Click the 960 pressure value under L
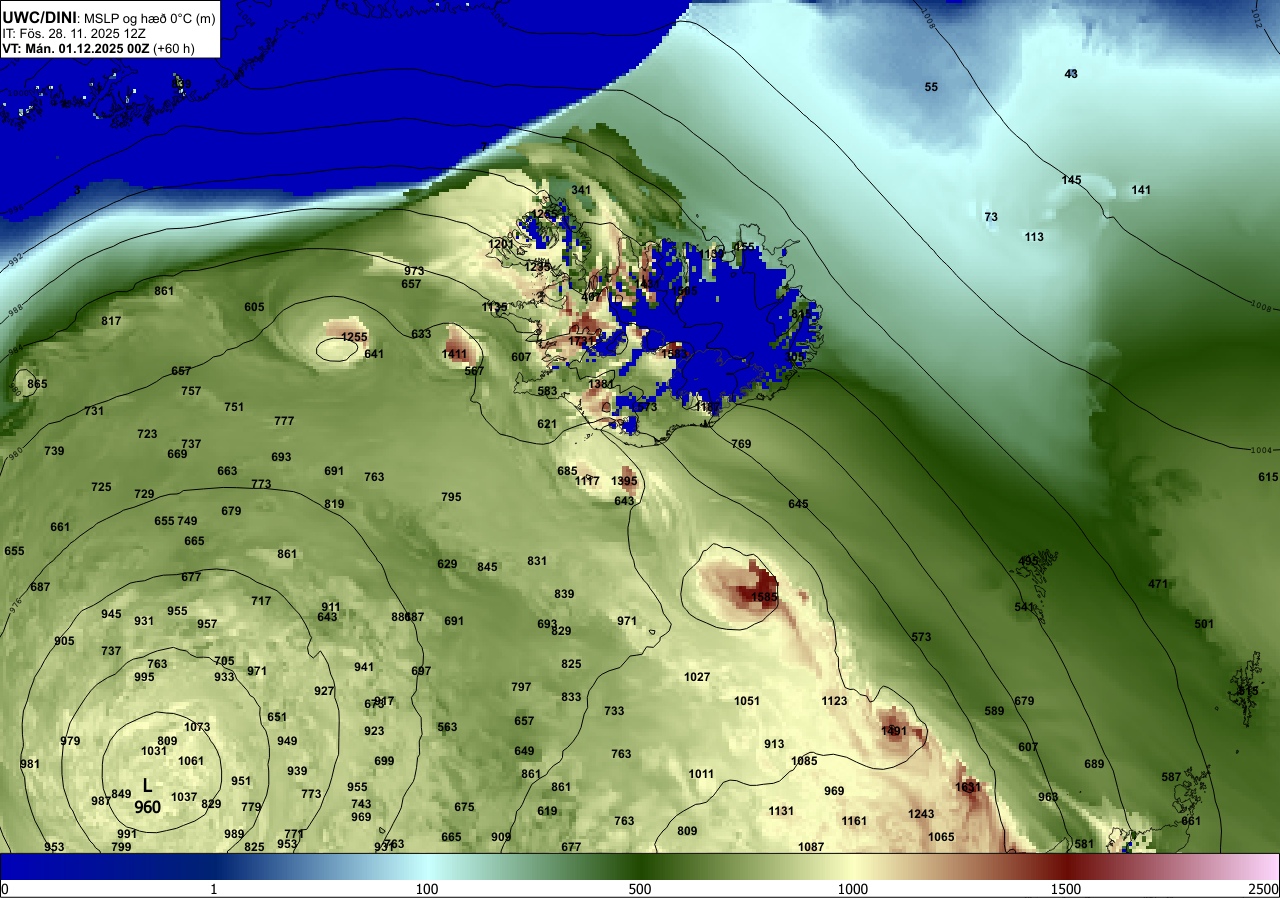1280x898 pixels. [147, 807]
